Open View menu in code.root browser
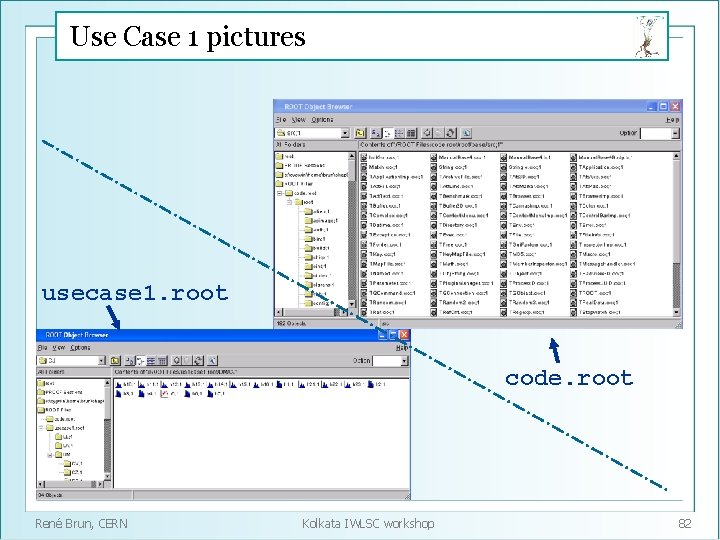Image resolution: width=720 pixels, height=540 pixels. pos(298,119)
